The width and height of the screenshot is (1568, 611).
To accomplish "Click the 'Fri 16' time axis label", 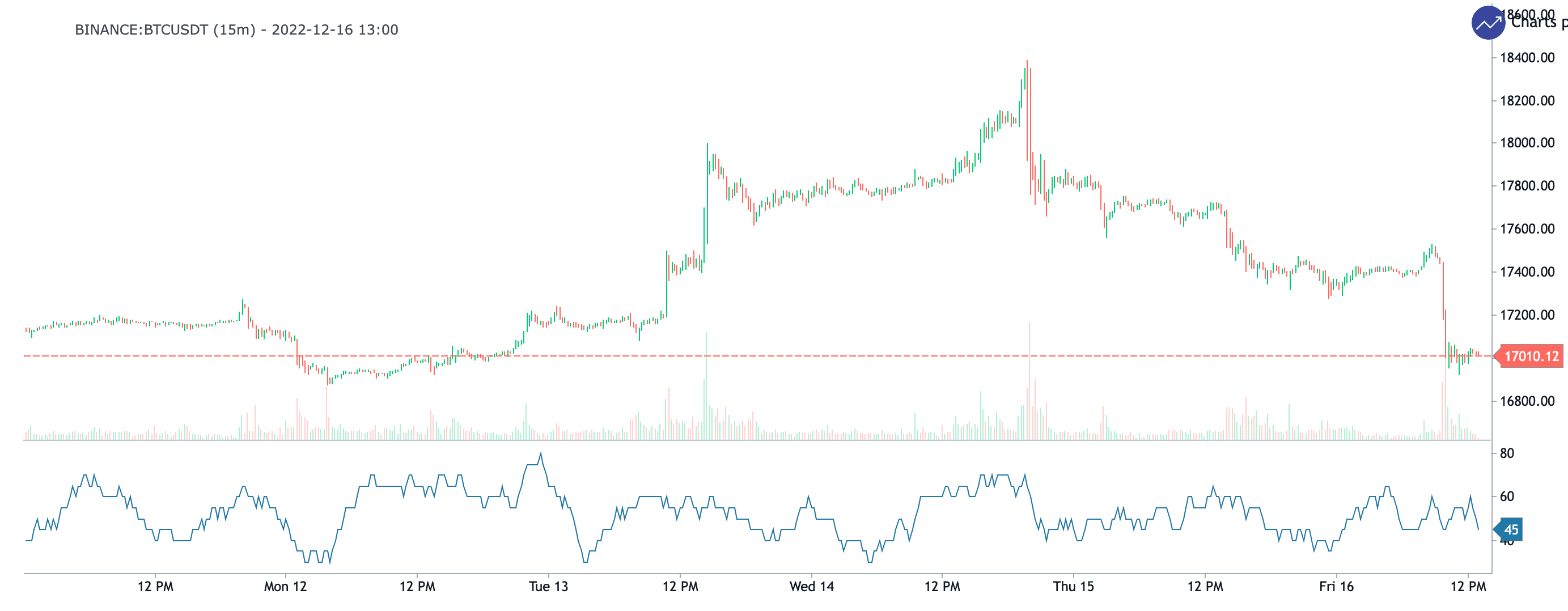I will (x=1336, y=587).
